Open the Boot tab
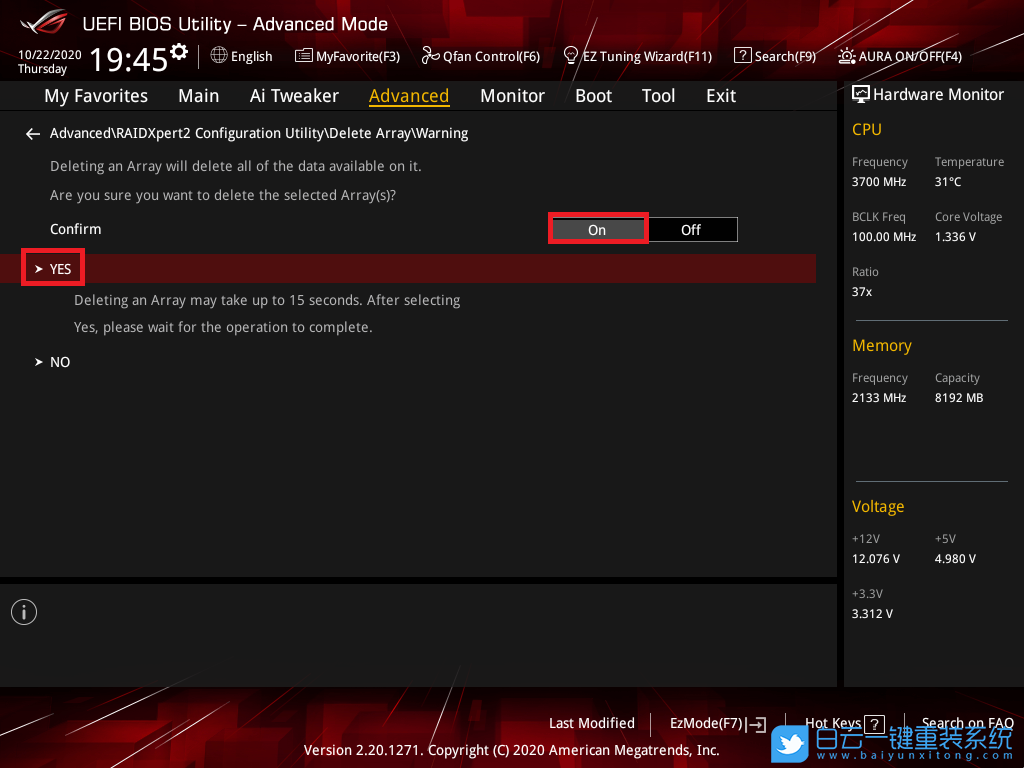Image resolution: width=1024 pixels, height=768 pixels. click(x=593, y=96)
